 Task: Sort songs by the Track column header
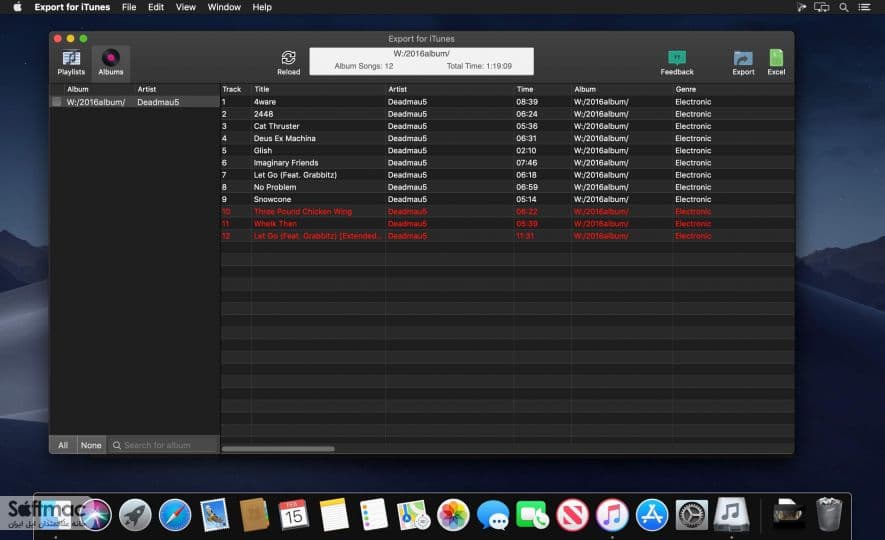(235, 89)
